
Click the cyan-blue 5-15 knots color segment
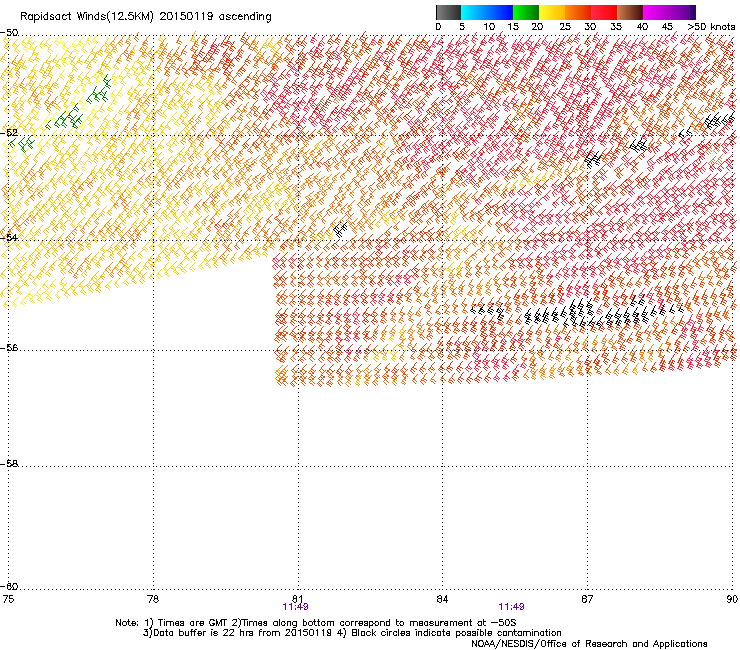click(487, 12)
